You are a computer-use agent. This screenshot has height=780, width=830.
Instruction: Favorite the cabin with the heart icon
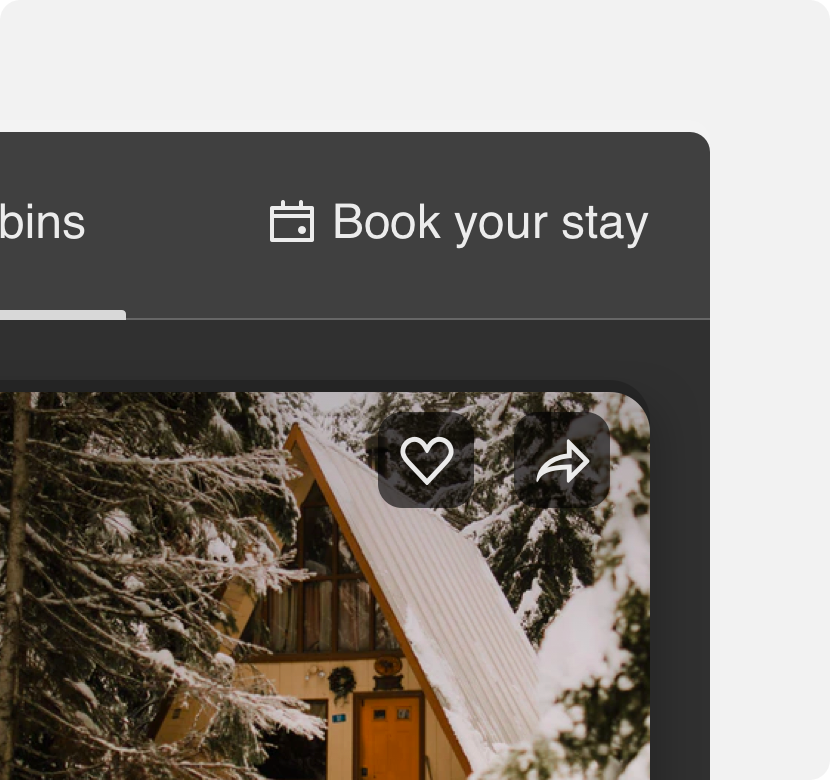tap(426, 460)
